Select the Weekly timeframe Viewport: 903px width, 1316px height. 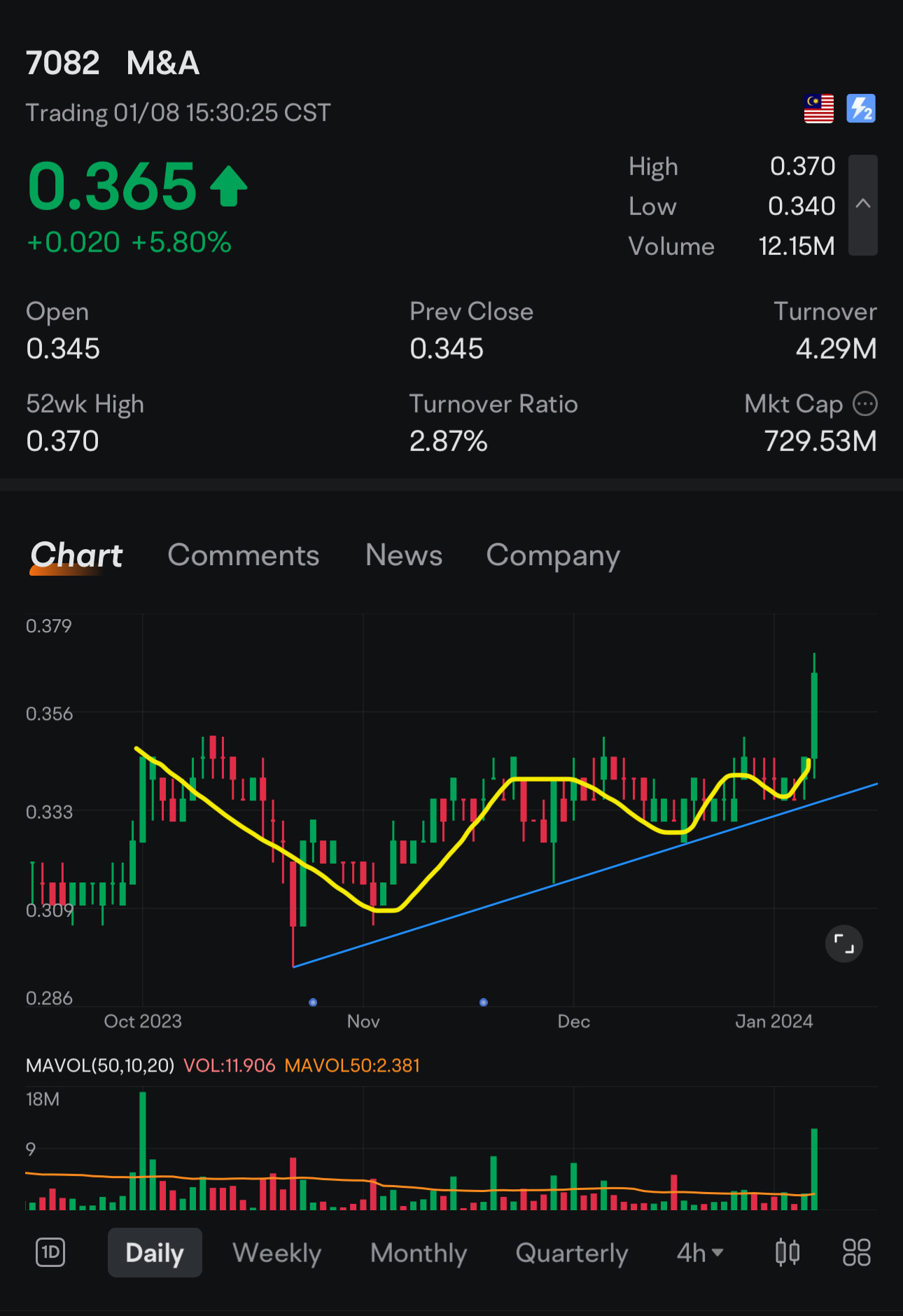tap(277, 1252)
